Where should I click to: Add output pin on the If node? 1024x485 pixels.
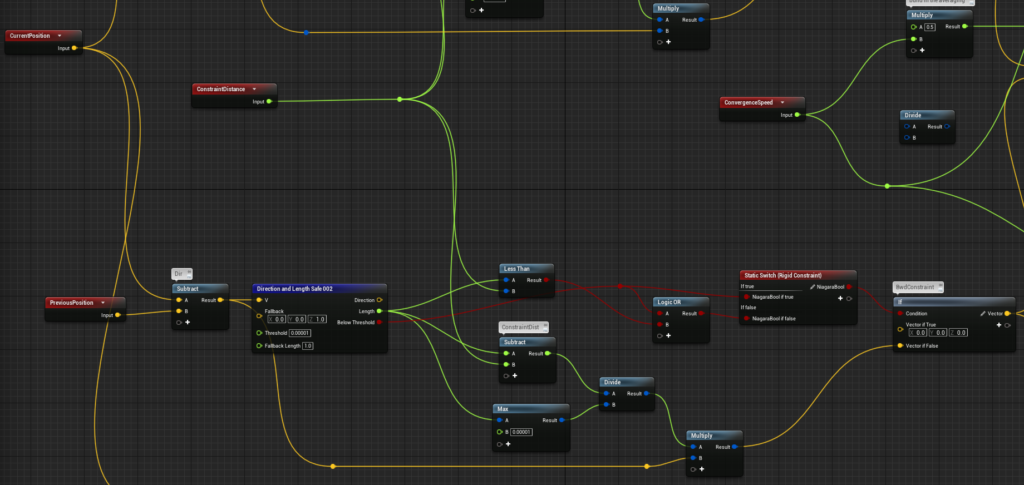999,325
